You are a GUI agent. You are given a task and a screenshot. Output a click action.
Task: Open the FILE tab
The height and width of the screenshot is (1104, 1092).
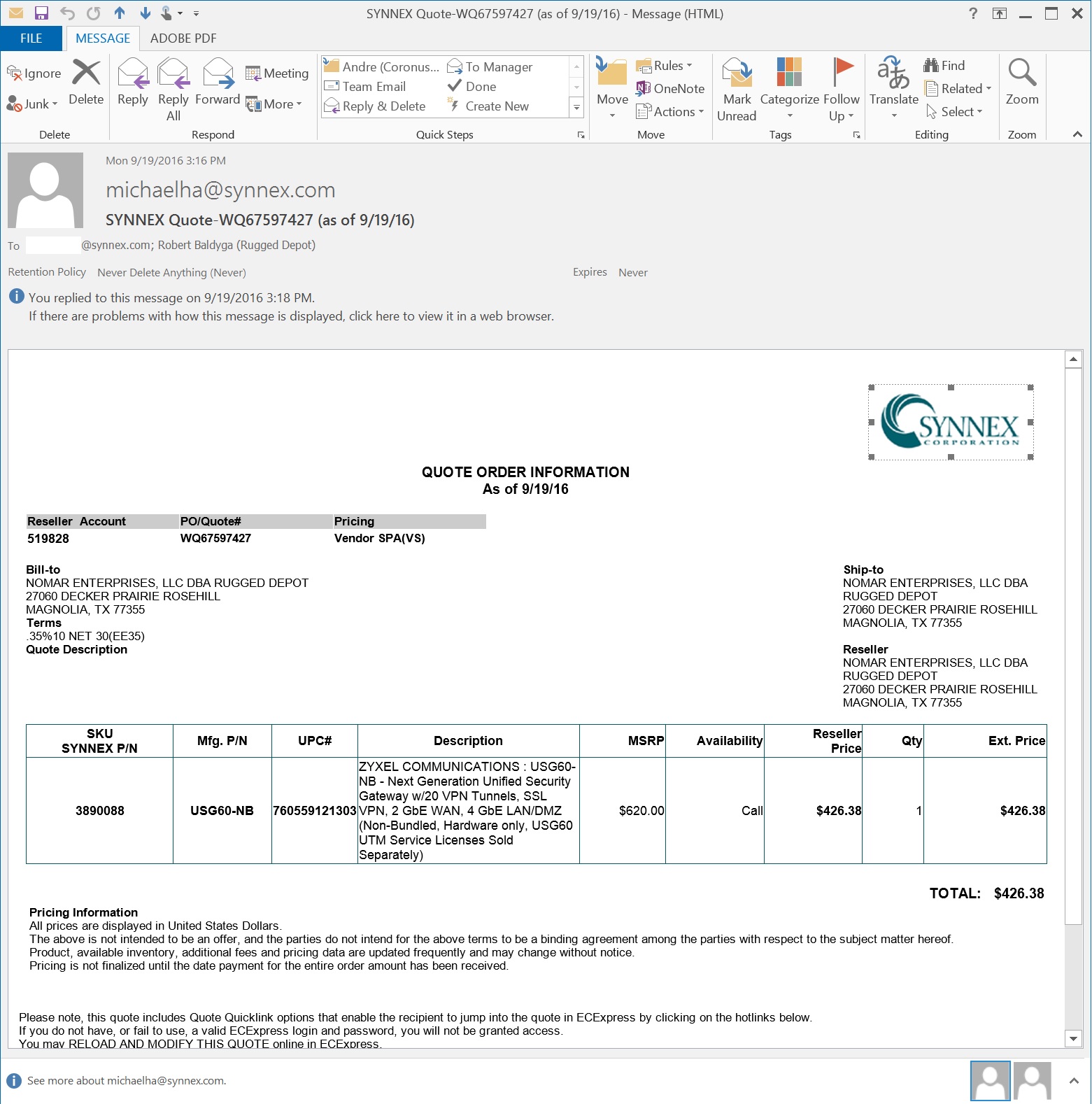(x=31, y=38)
